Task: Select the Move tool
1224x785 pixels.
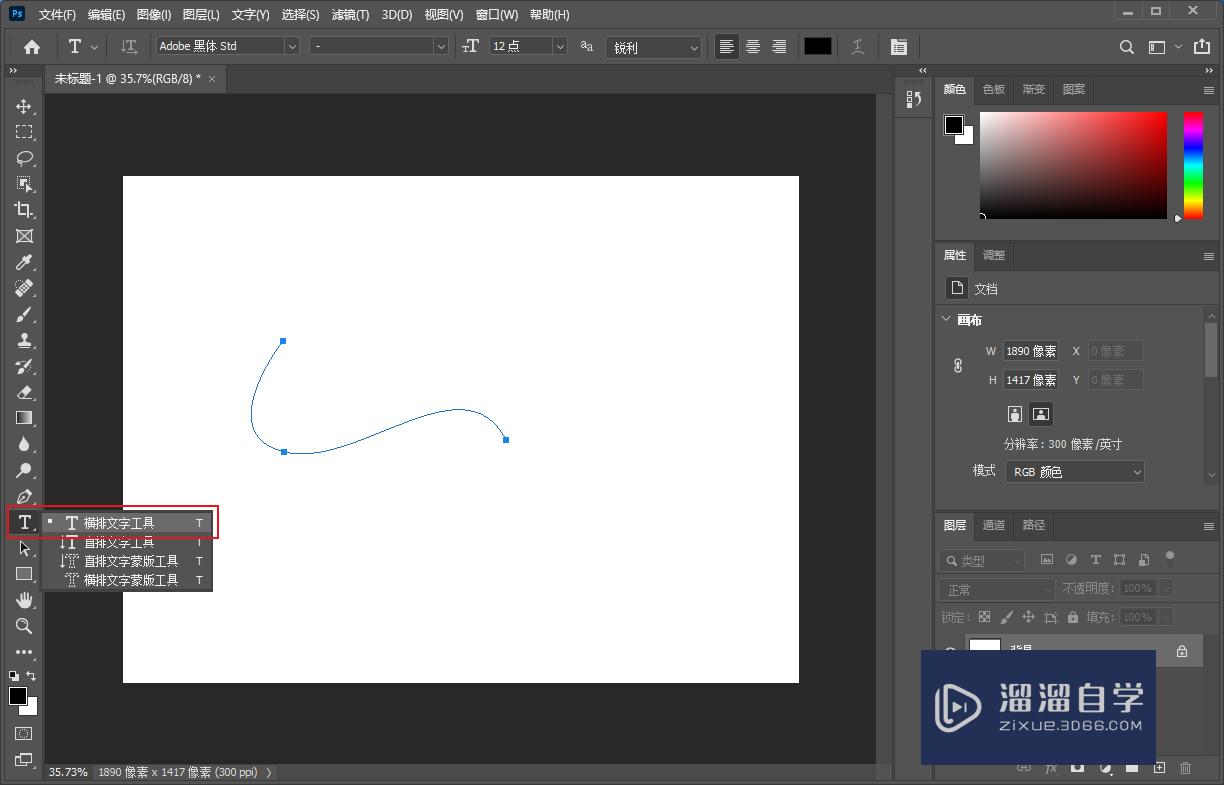Action: (x=24, y=106)
